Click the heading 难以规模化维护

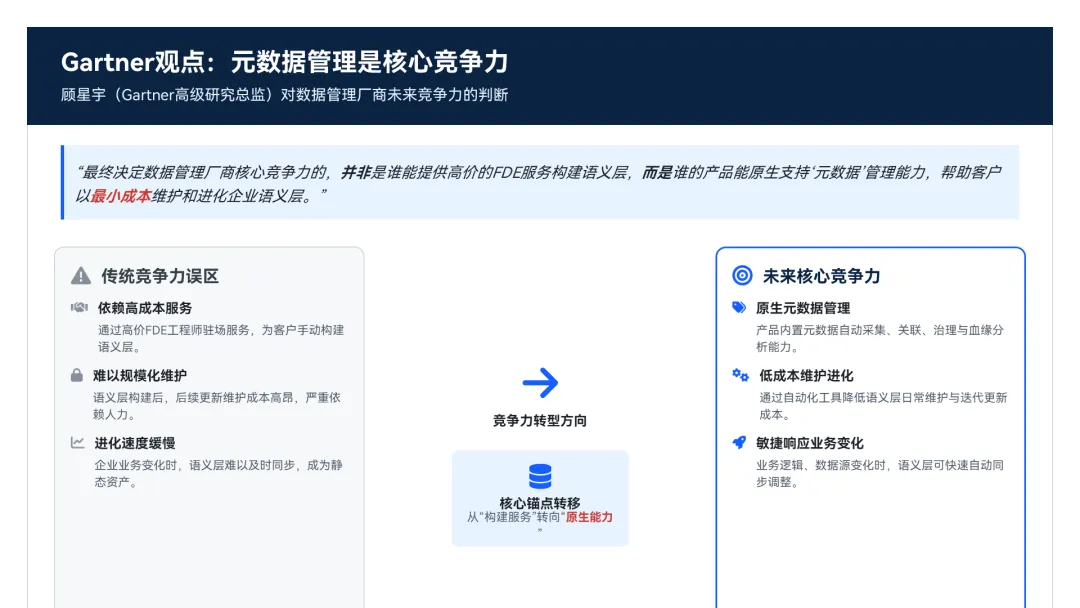click(140, 375)
